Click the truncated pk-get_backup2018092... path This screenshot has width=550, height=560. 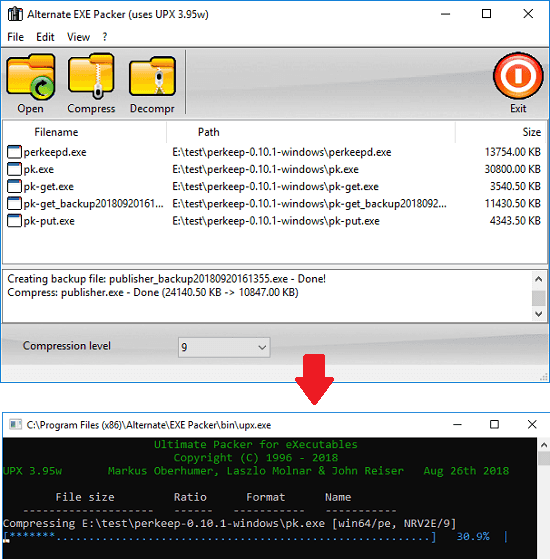point(309,204)
